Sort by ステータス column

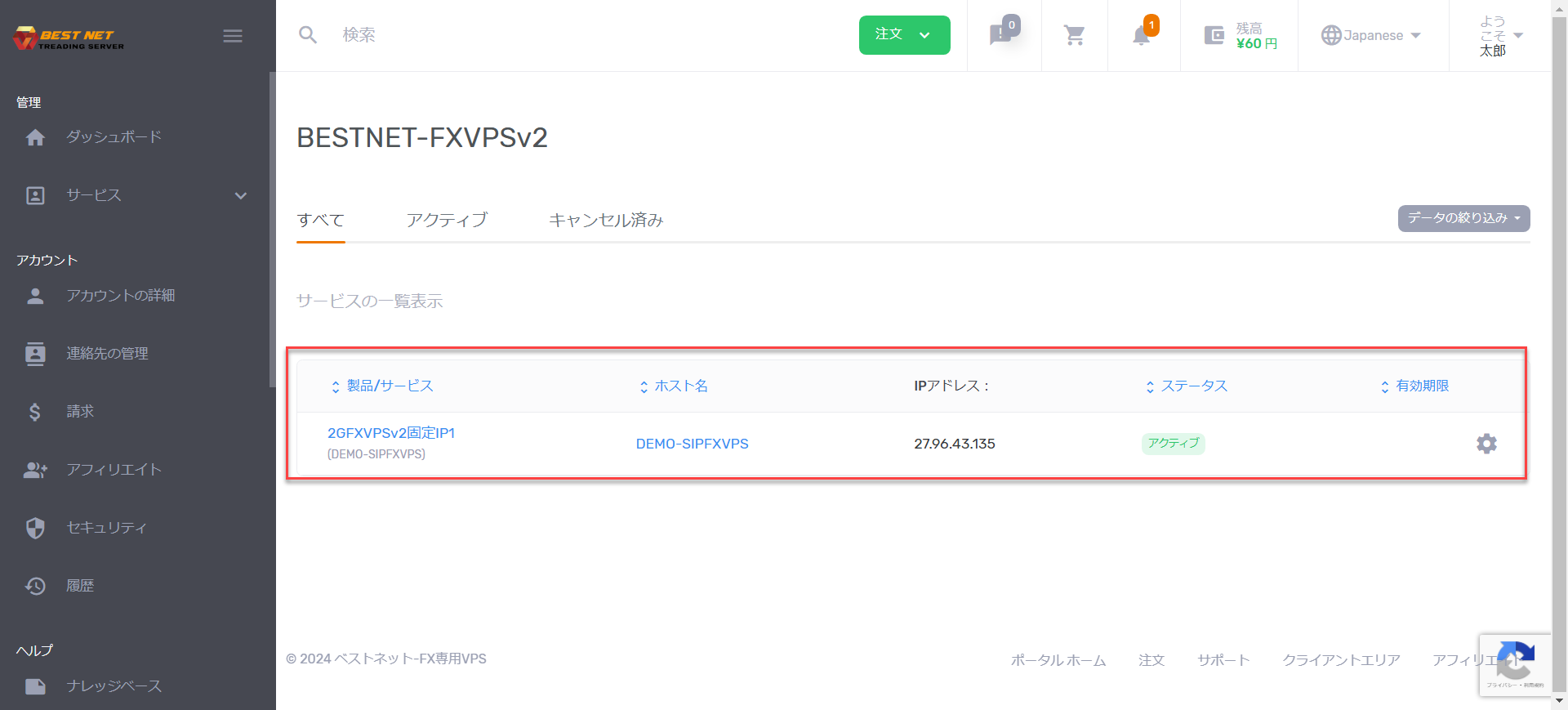click(x=1187, y=386)
